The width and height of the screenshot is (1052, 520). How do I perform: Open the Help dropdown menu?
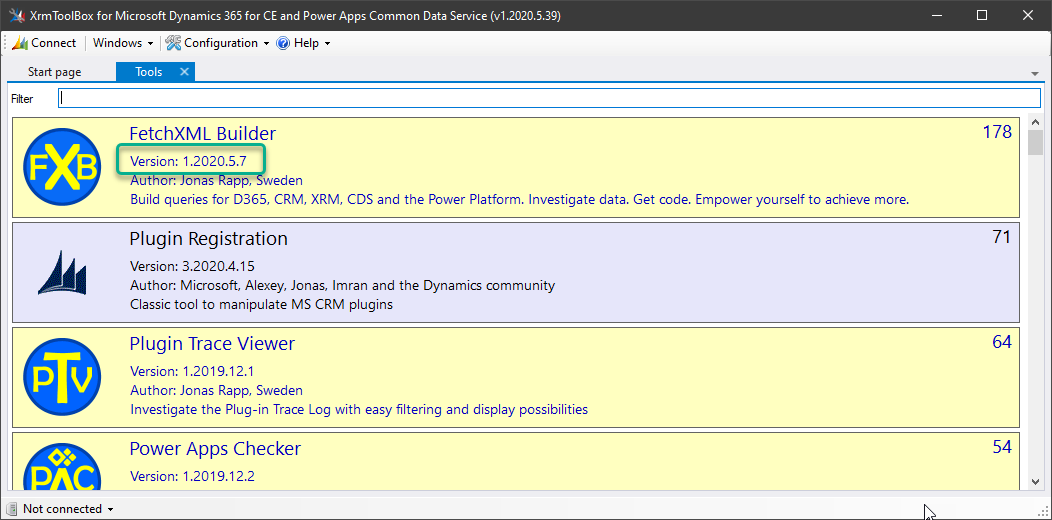click(303, 43)
